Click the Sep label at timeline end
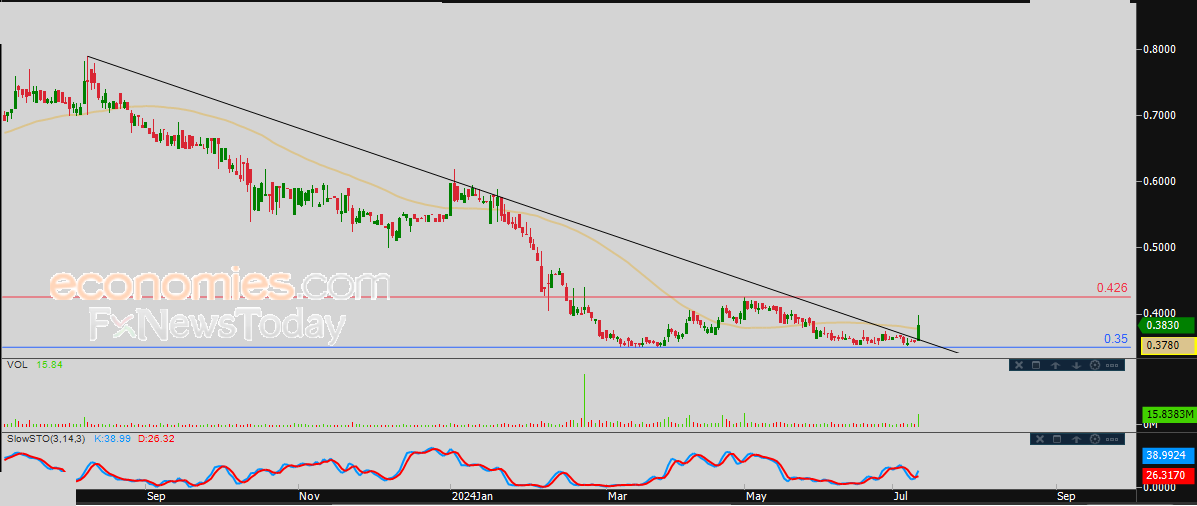Image resolution: width=1197 pixels, height=506 pixels. 1066,497
